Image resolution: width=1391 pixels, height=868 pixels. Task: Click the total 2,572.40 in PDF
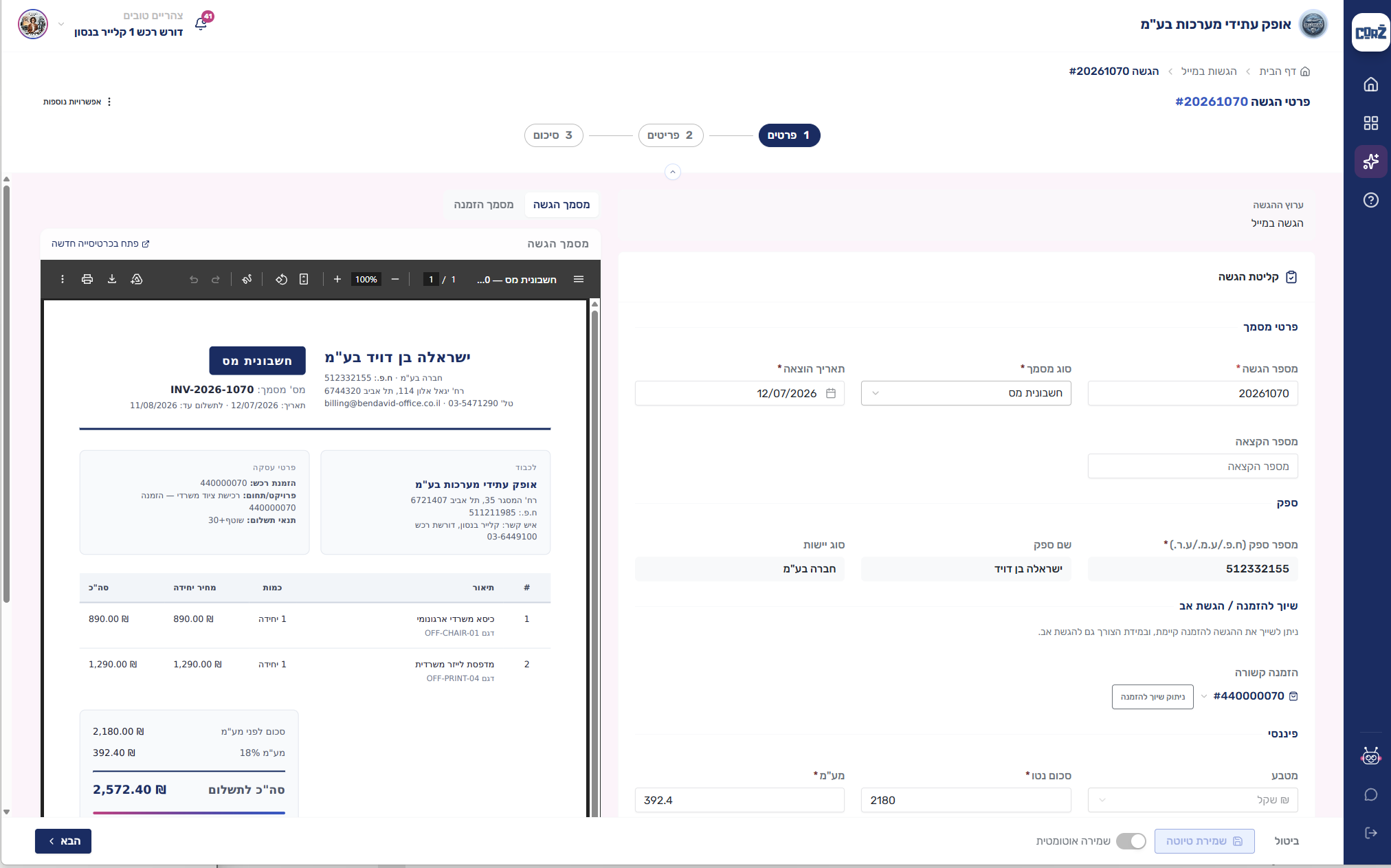coord(130,790)
